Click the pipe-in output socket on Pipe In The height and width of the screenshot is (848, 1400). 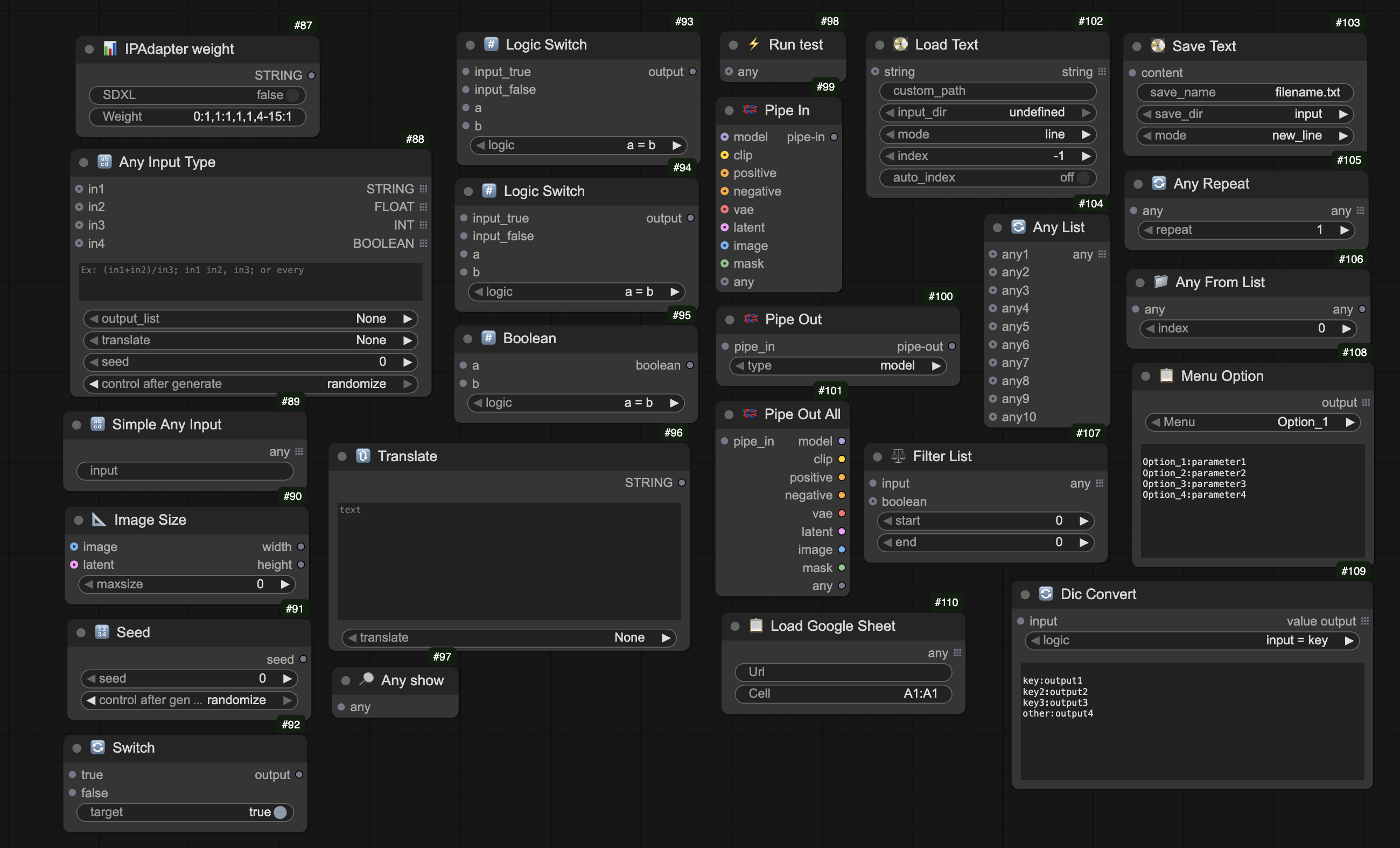click(x=834, y=137)
